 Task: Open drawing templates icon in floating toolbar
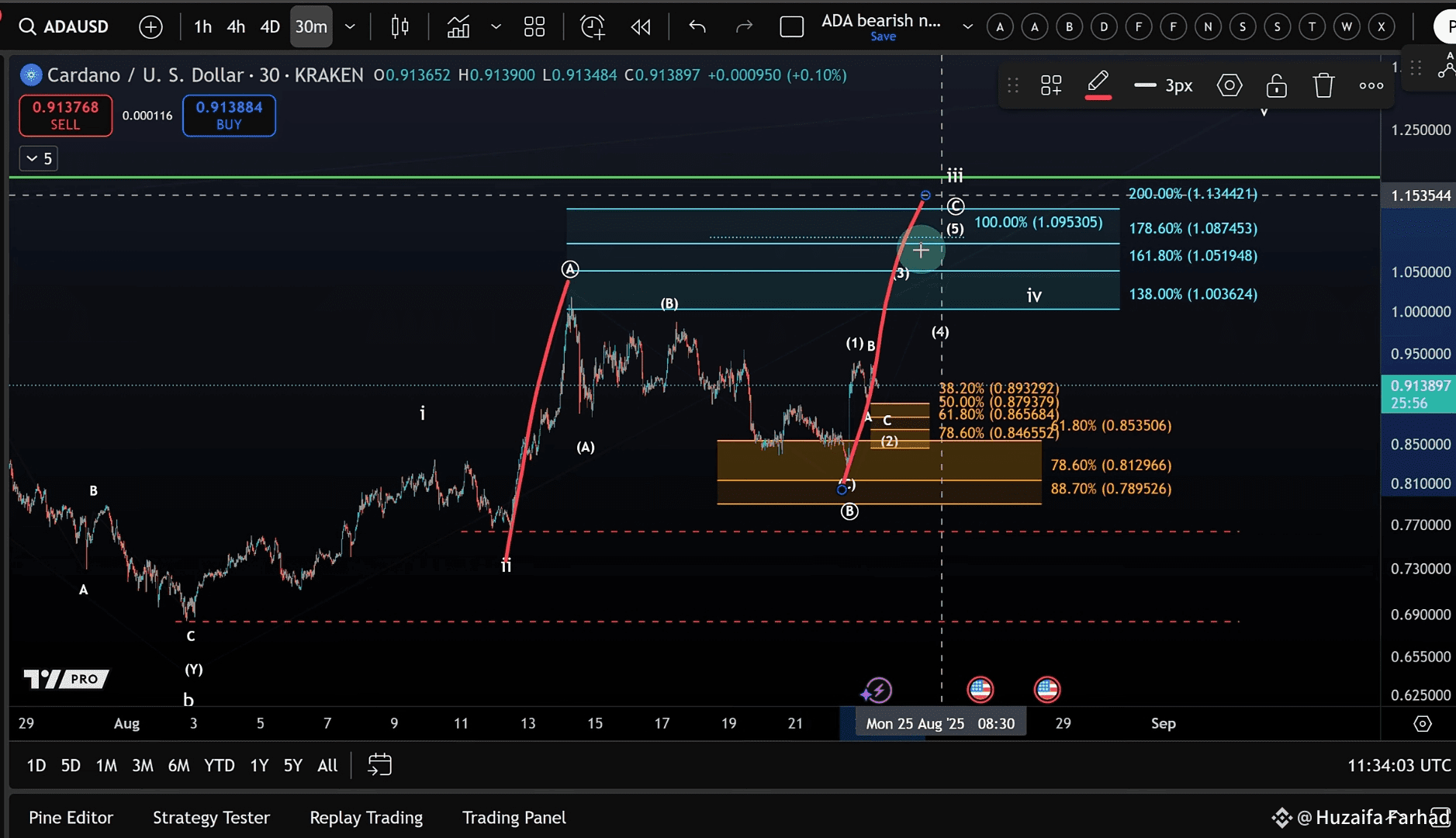coord(1051,85)
